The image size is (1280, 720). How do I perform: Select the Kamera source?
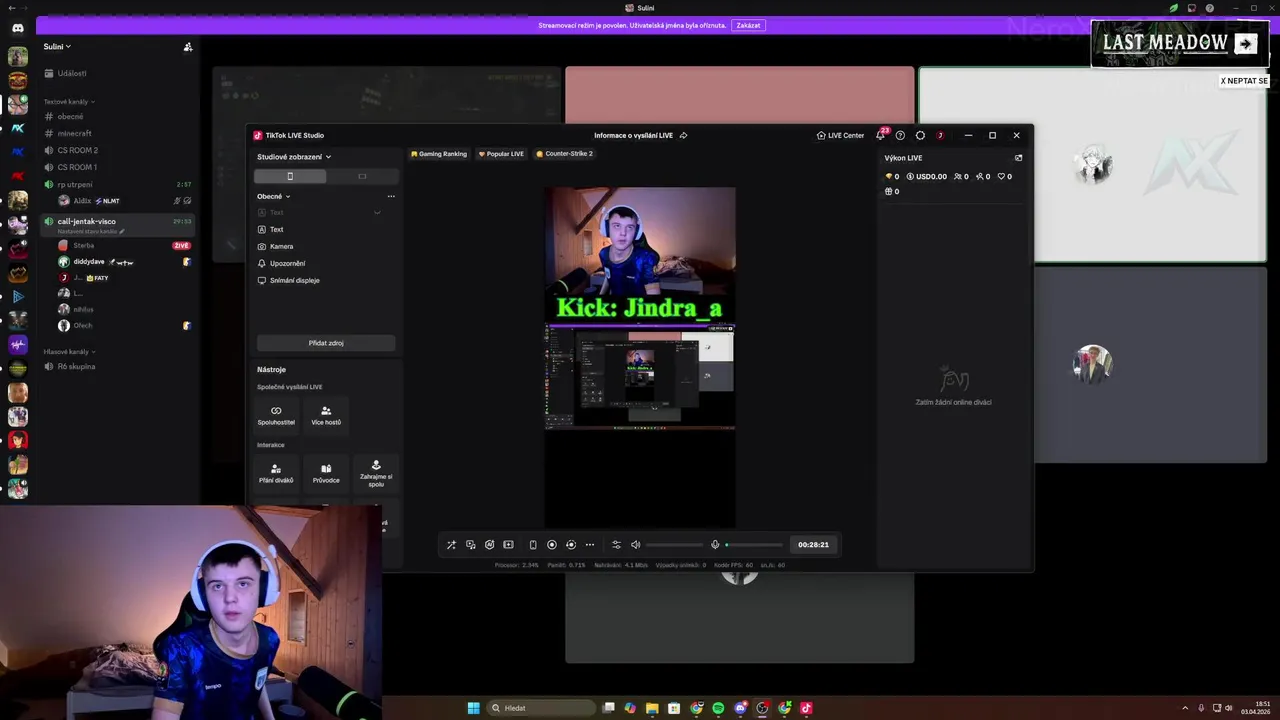tap(326, 246)
